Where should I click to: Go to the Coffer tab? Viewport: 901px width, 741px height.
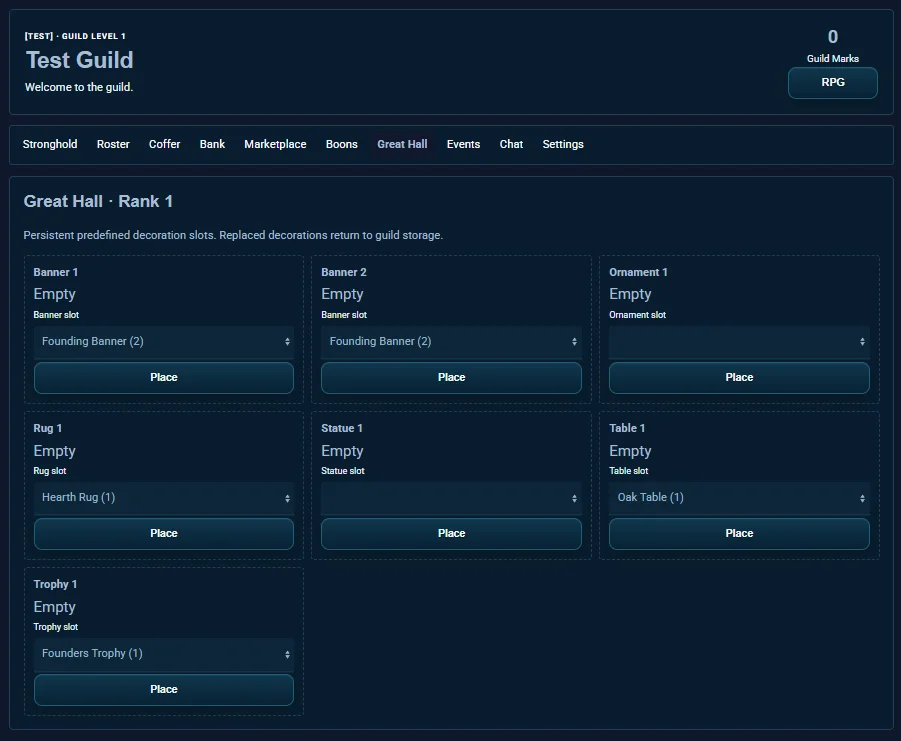pos(164,144)
